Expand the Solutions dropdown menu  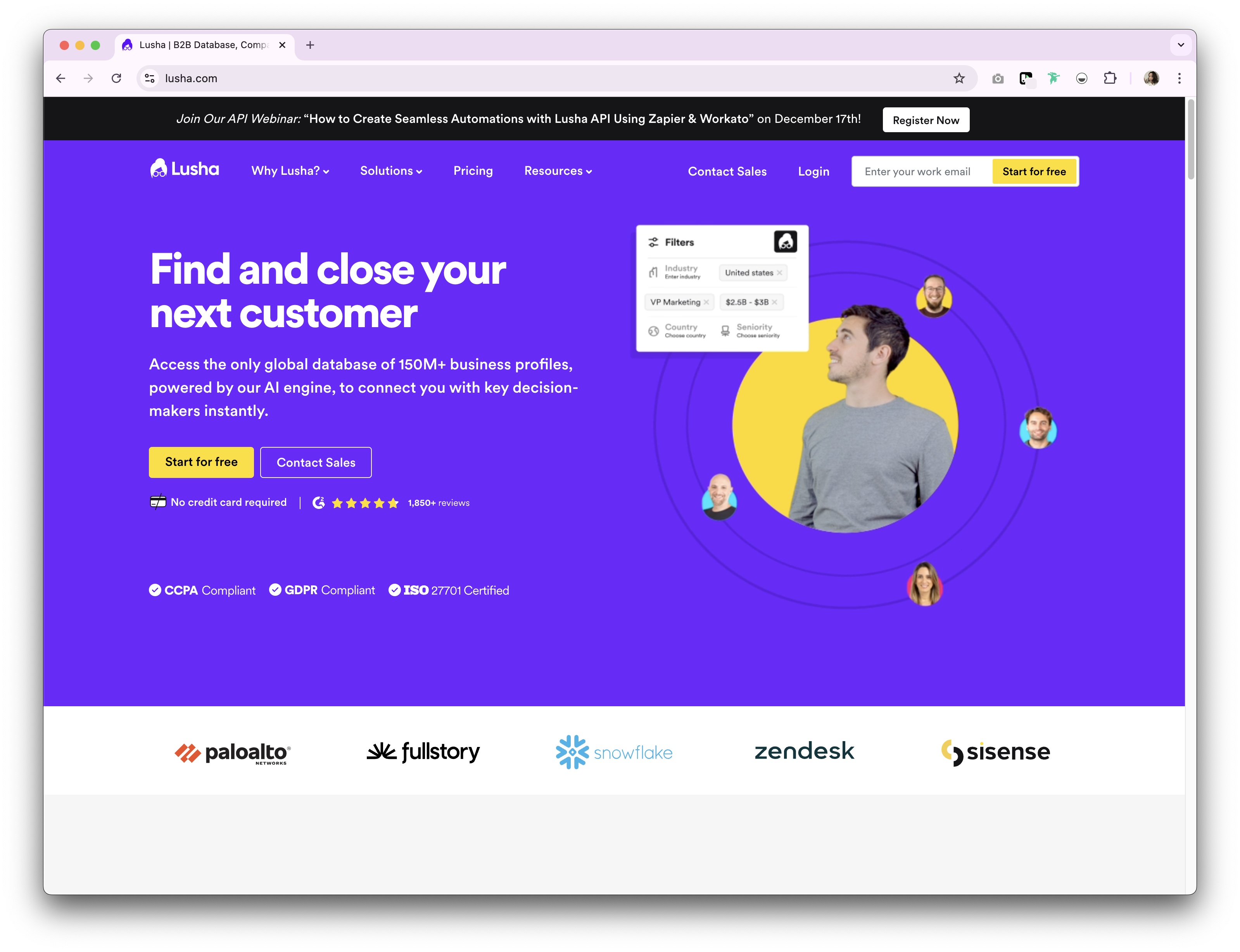[391, 171]
